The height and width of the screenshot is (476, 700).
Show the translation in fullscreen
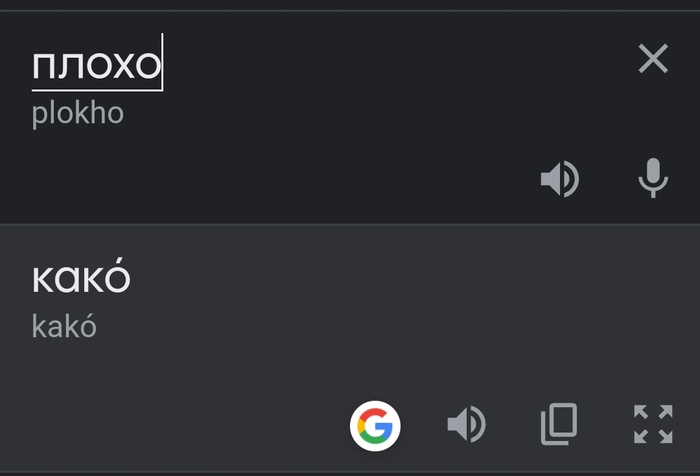(653, 426)
